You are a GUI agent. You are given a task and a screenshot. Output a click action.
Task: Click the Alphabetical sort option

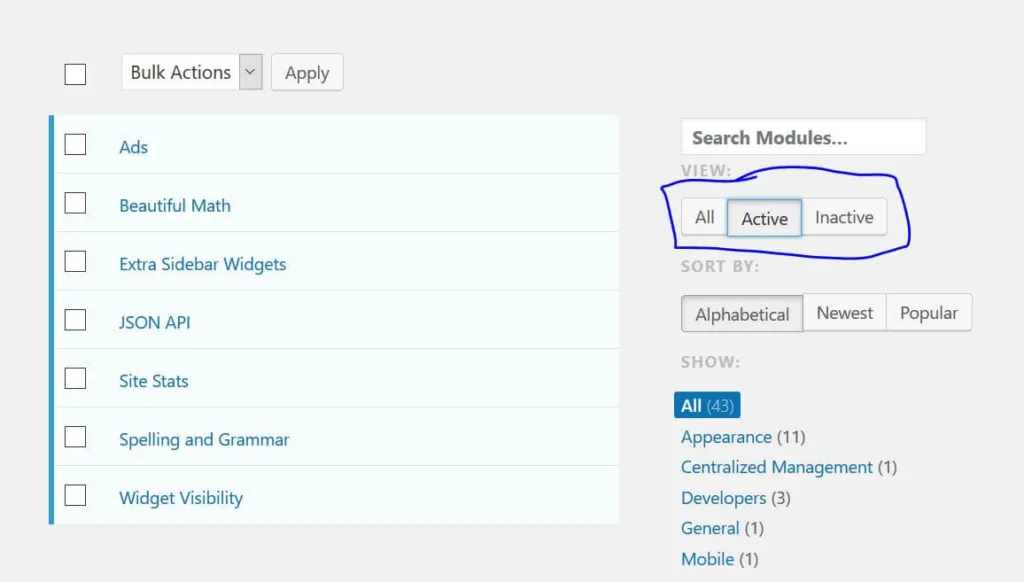[x=741, y=313]
